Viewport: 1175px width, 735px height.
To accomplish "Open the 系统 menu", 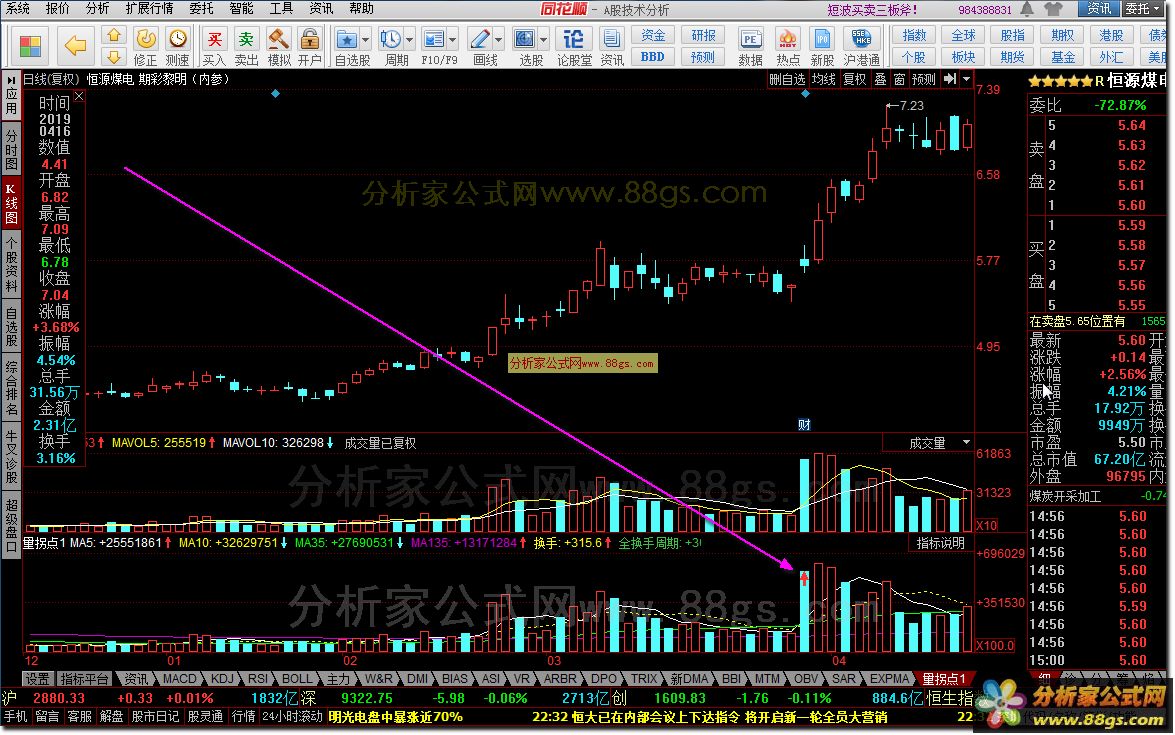I will (18, 8).
